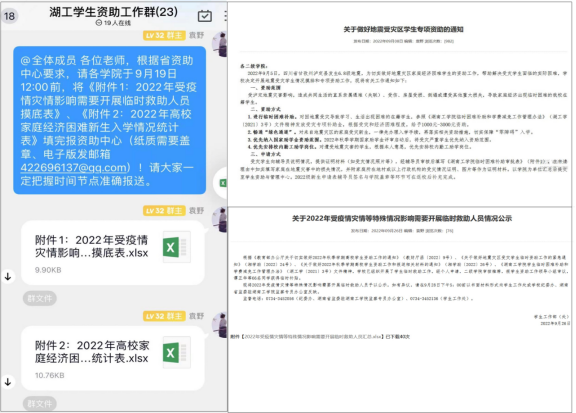Open 袁野's avatar next to 附件2 message
This screenshot has width=576, height=413.
coord(221,325)
